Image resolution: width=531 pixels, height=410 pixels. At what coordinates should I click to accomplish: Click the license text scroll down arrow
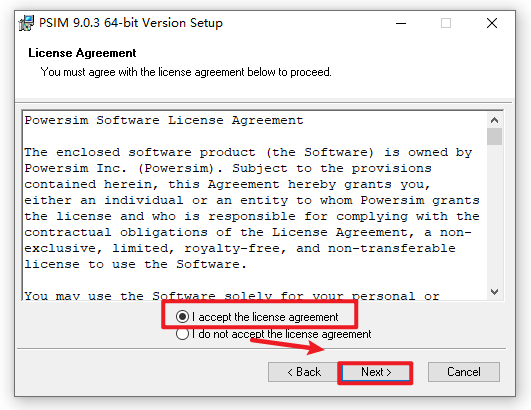tap(494, 292)
